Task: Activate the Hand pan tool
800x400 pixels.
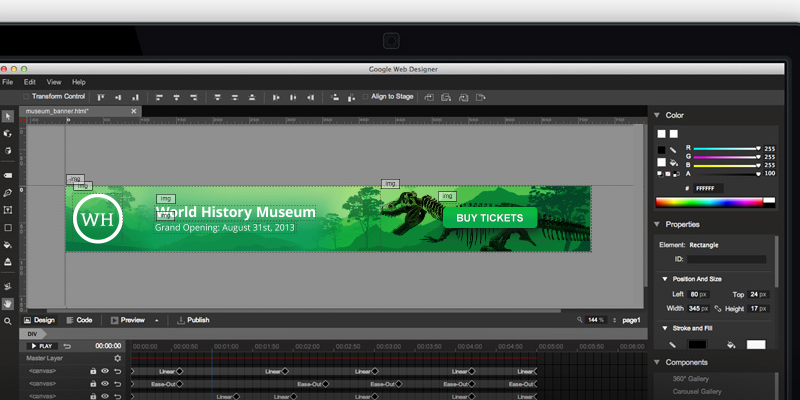Action: click(8, 303)
